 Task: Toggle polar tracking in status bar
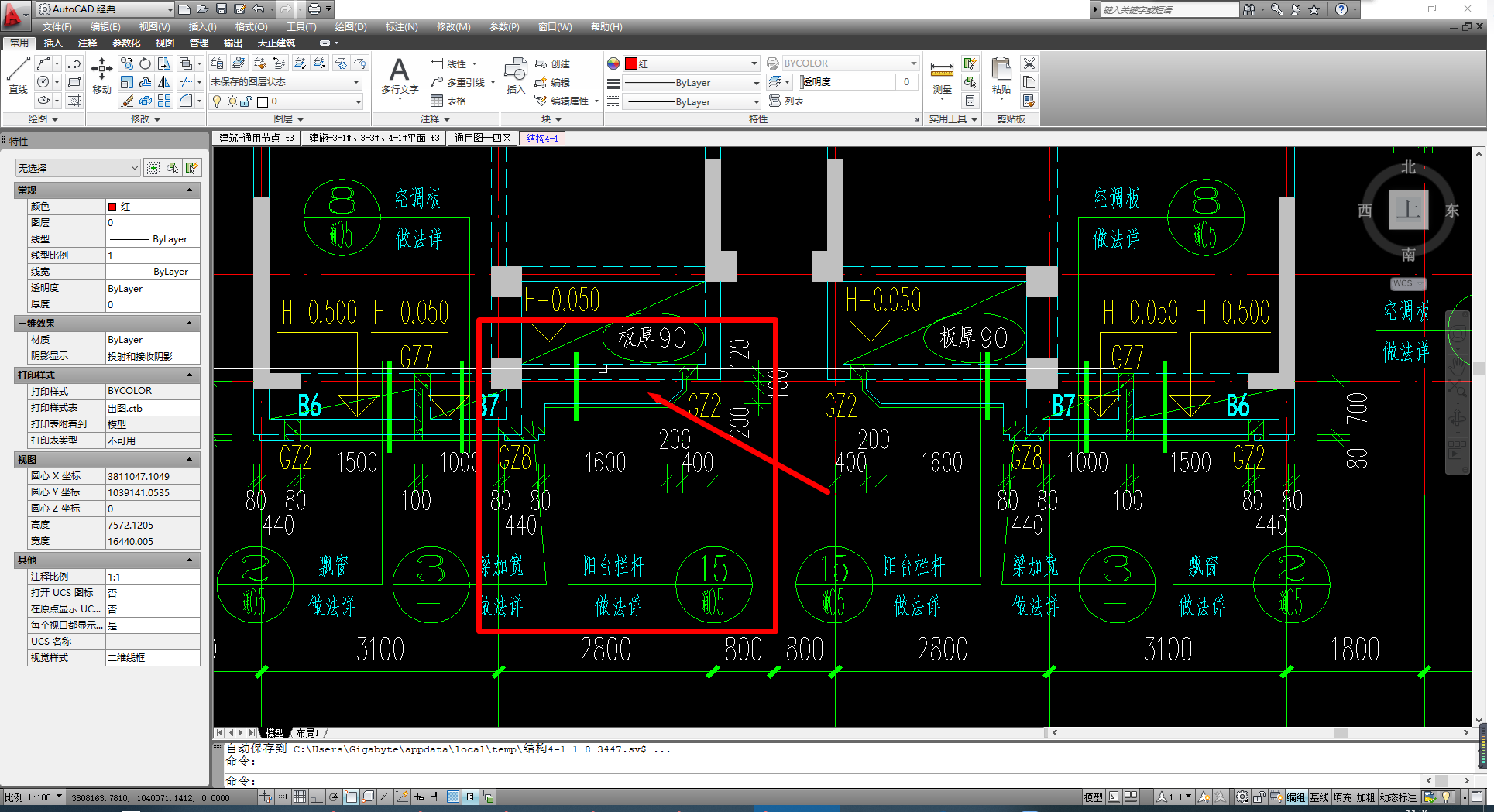(334, 797)
